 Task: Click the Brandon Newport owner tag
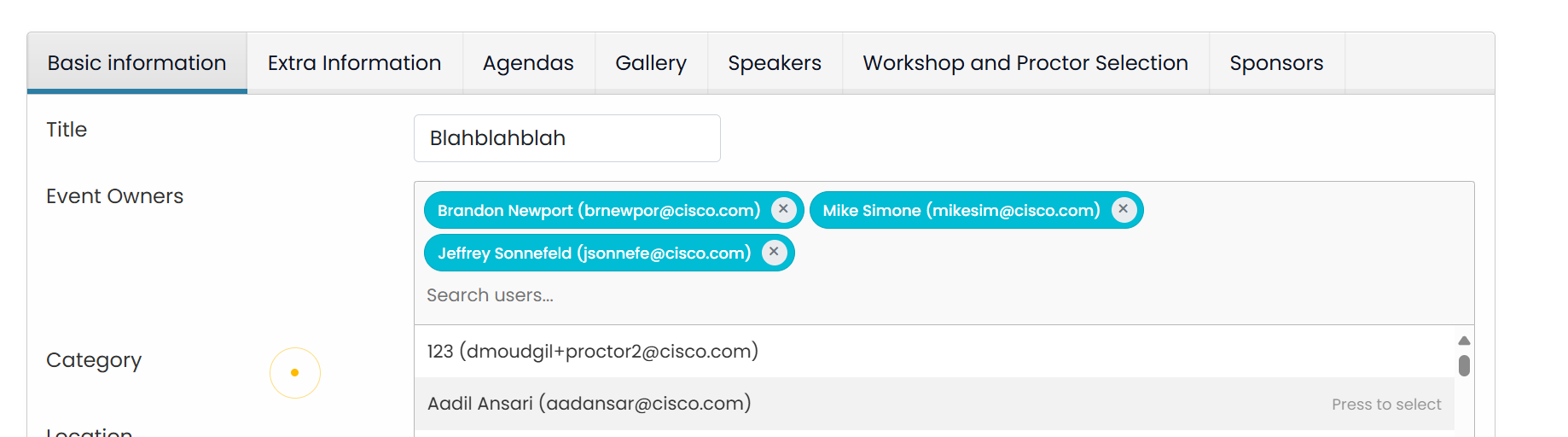598,211
